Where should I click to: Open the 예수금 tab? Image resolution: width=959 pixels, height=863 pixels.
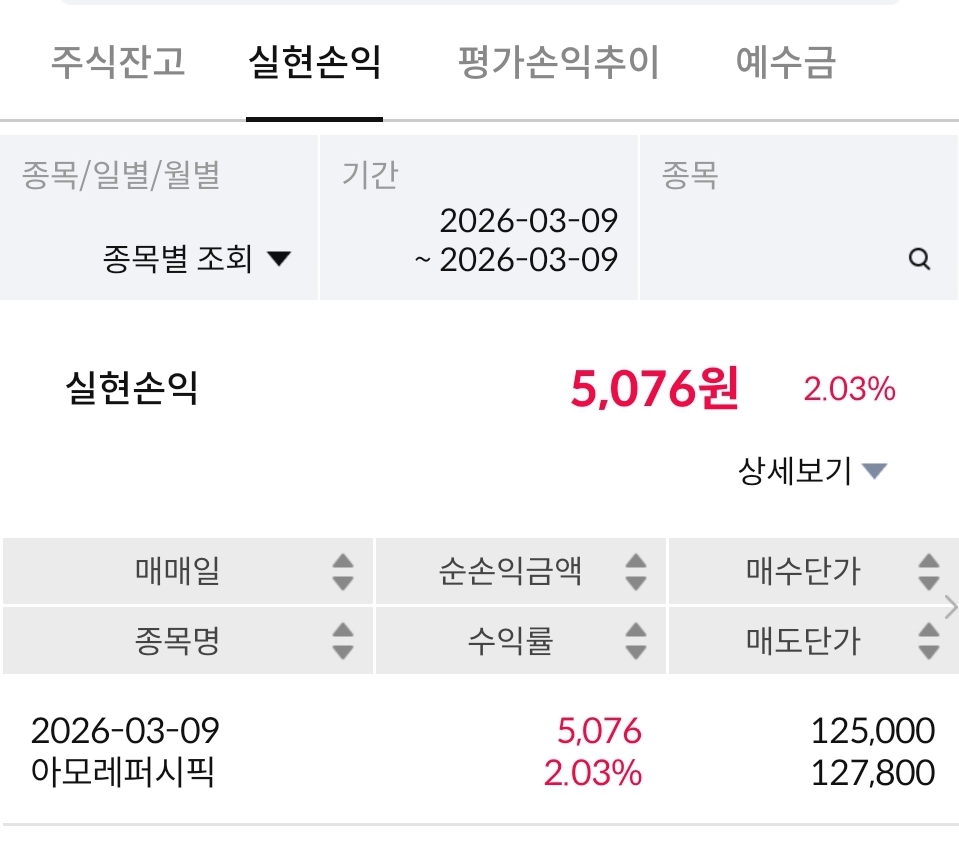785,62
